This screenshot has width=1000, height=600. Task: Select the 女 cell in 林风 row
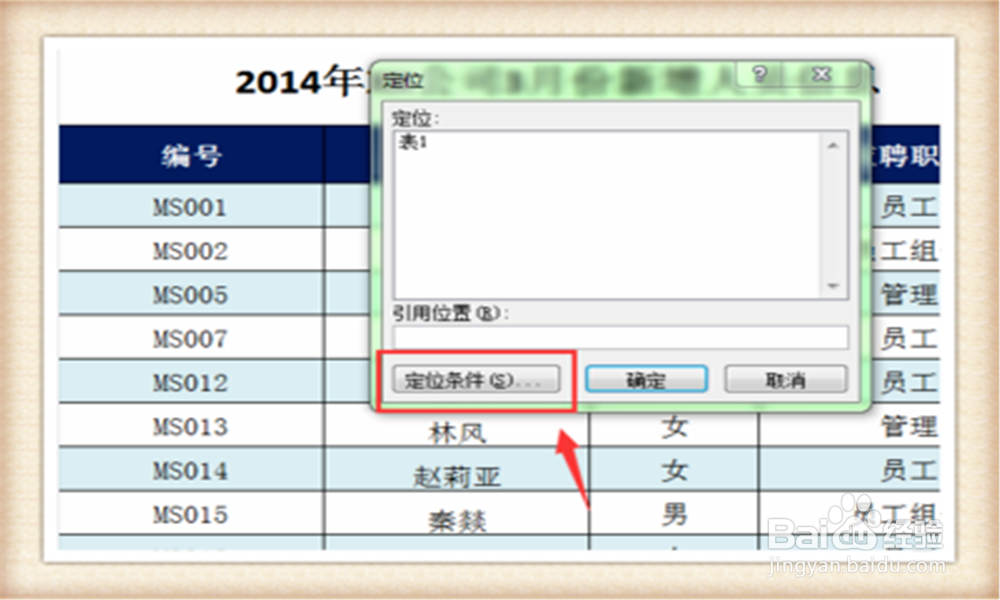coord(674,426)
